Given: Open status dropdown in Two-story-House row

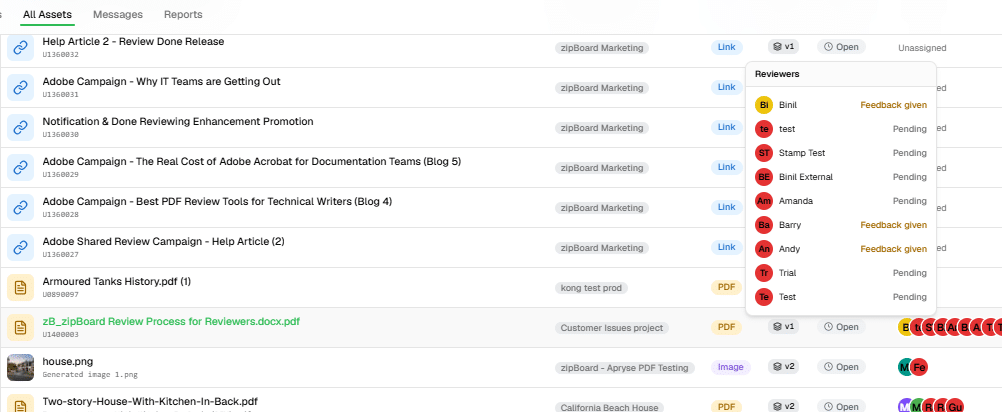Looking at the screenshot, I should click(x=841, y=406).
